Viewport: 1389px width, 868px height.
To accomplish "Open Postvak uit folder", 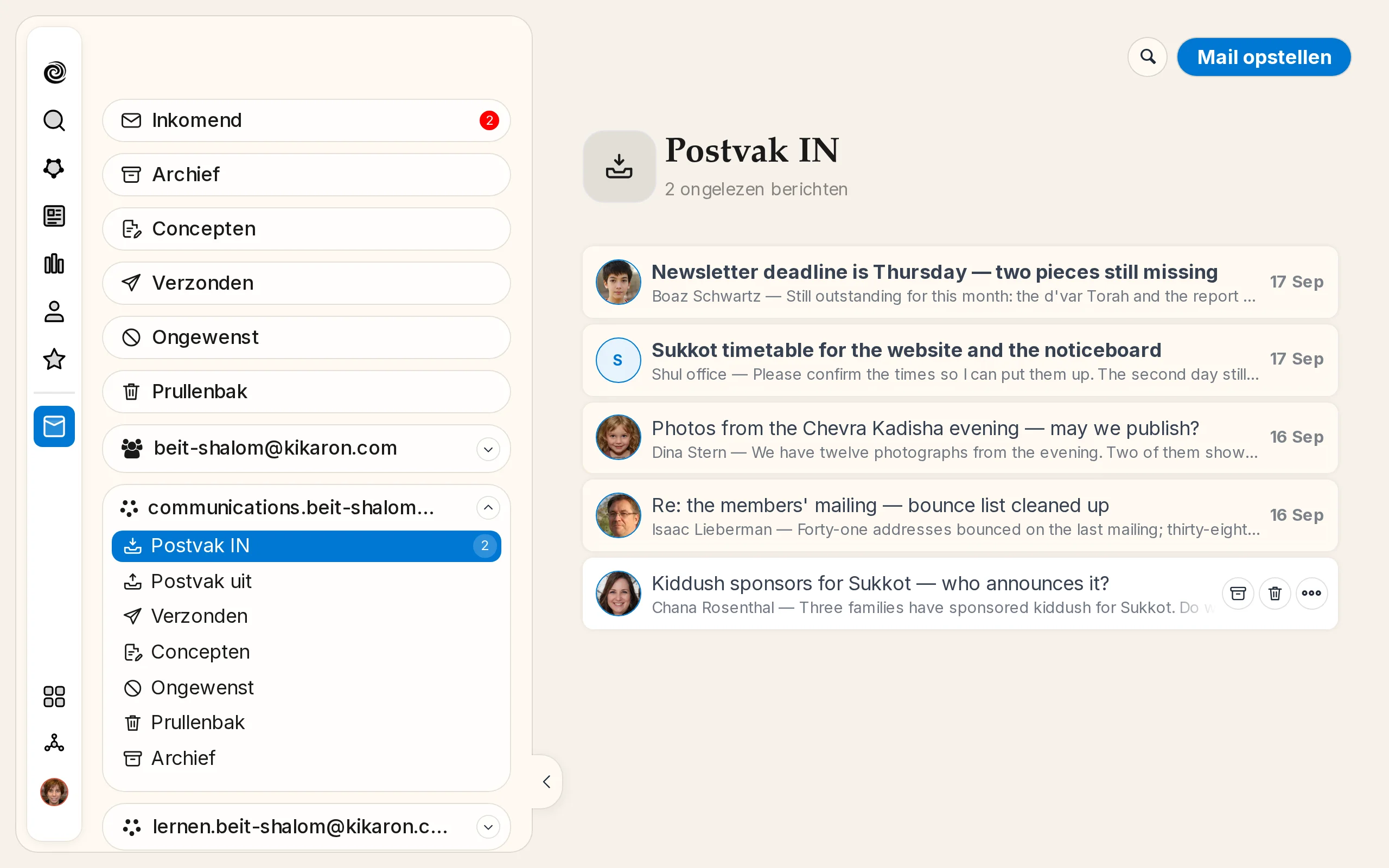I will click(x=307, y=582).
